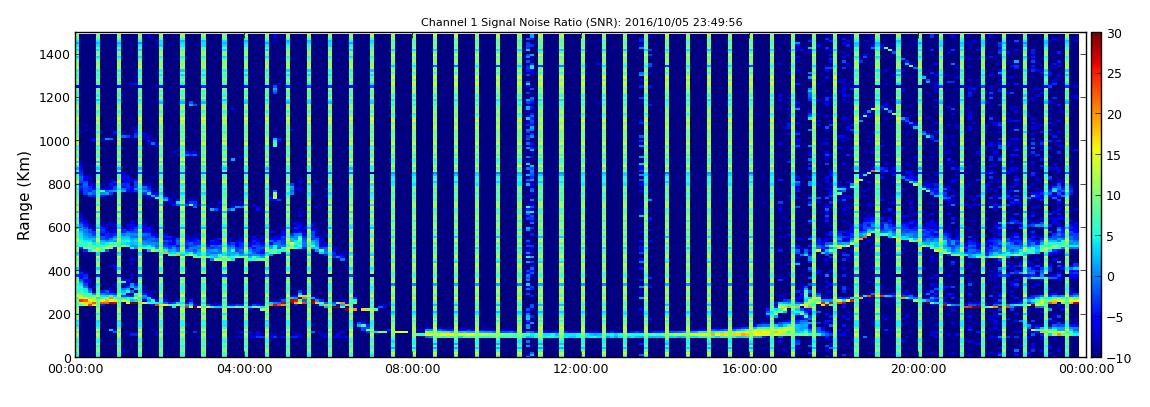This screenshot has width=1150, height=407.
Task: Click the colorbar 30 tick label
Action: point(1115,33)
